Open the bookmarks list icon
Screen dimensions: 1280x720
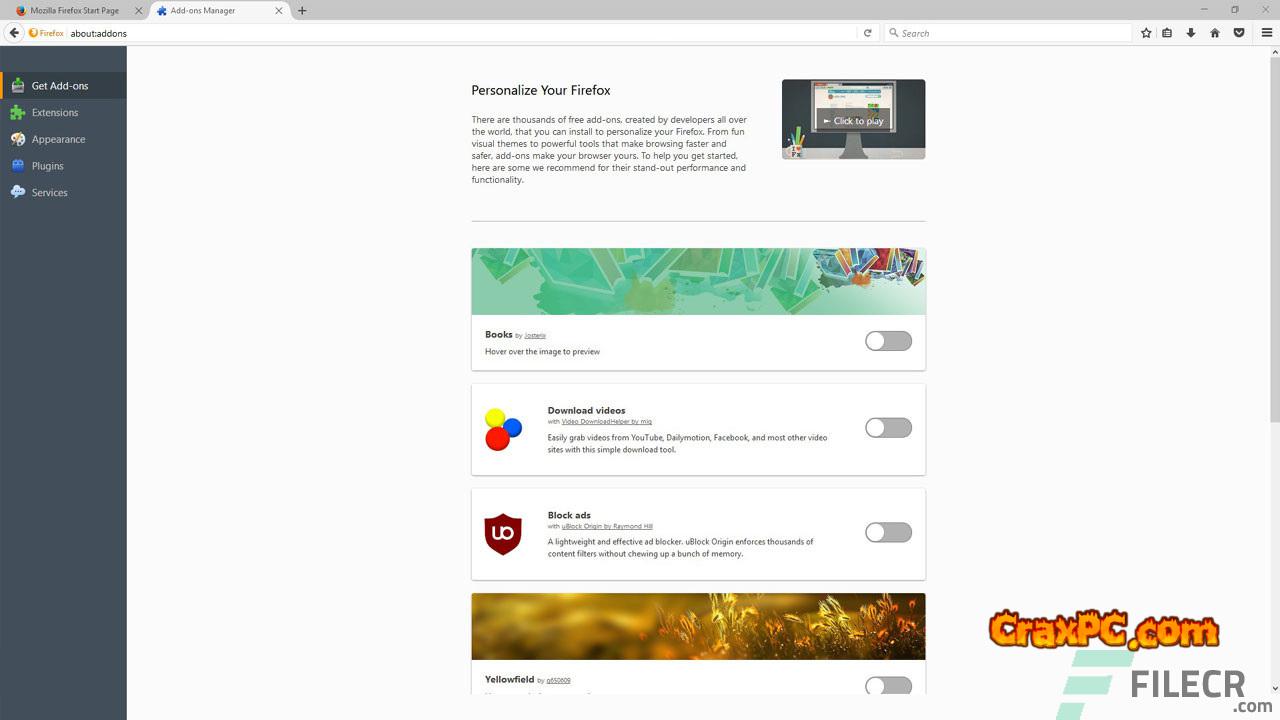tap(1167, 33)
